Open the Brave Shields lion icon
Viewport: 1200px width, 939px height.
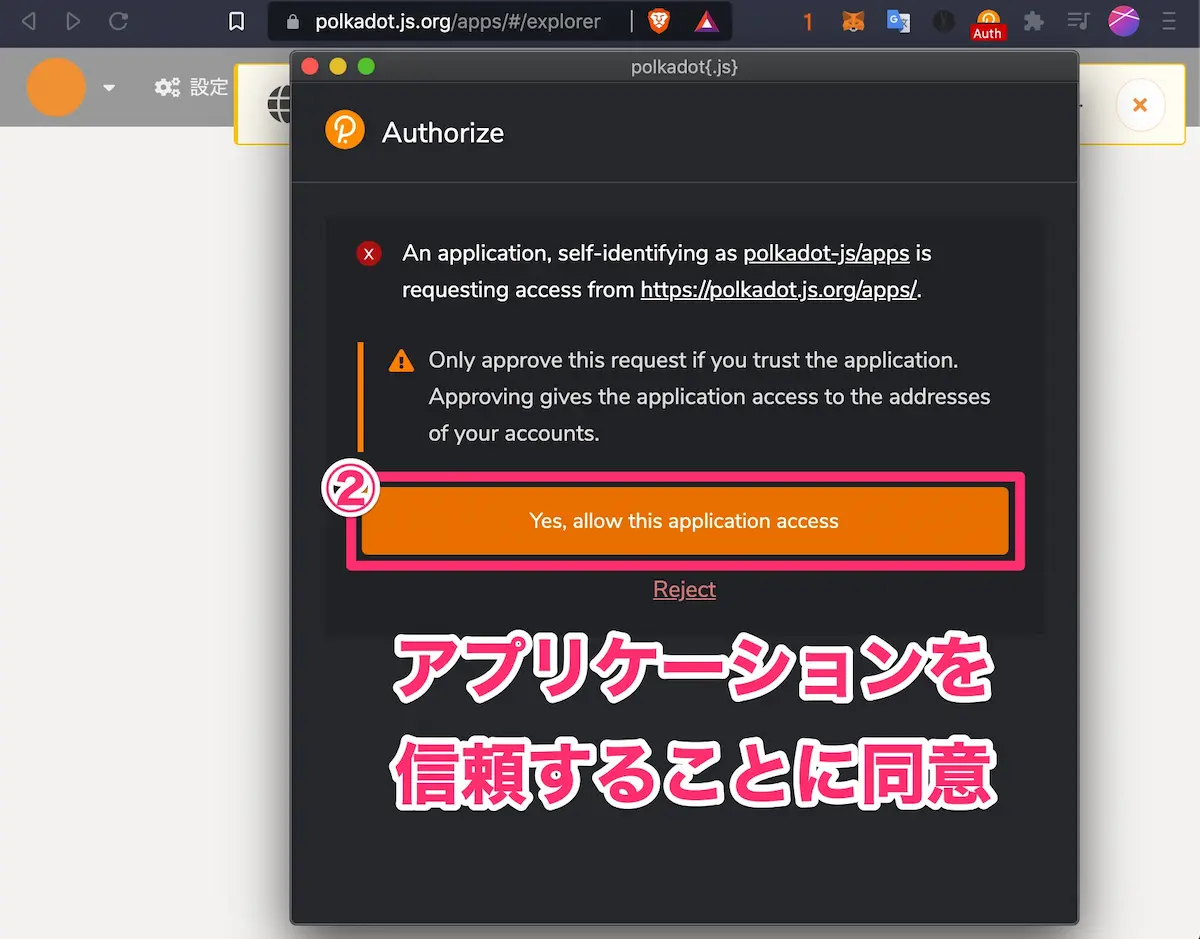pos(660,21)
